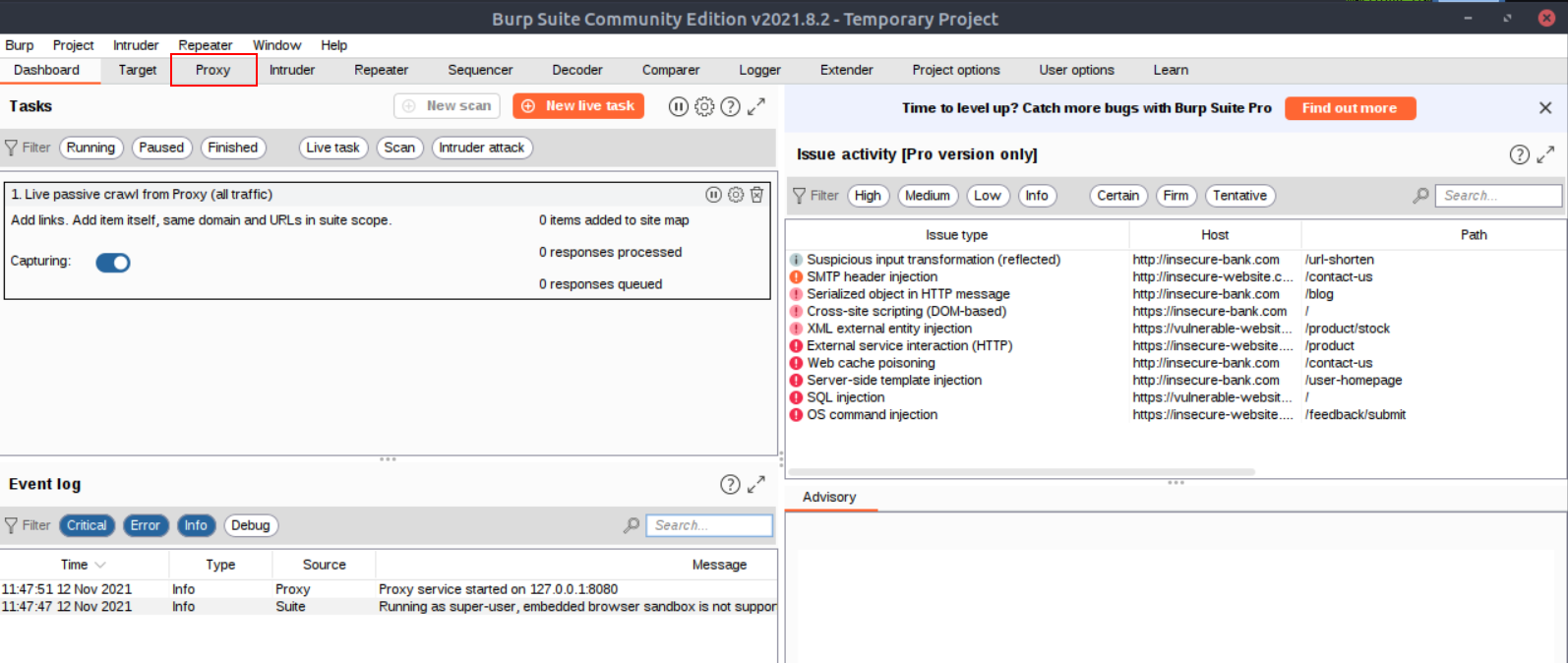Image resolution: width=1568 pixels, height=663 pixels.
Task: Select the External service interaction (HTTP) issue
Action: (1175, 346)
